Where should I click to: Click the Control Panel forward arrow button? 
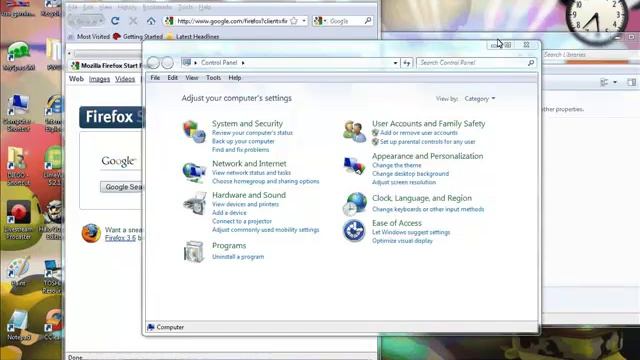point(167,62)
